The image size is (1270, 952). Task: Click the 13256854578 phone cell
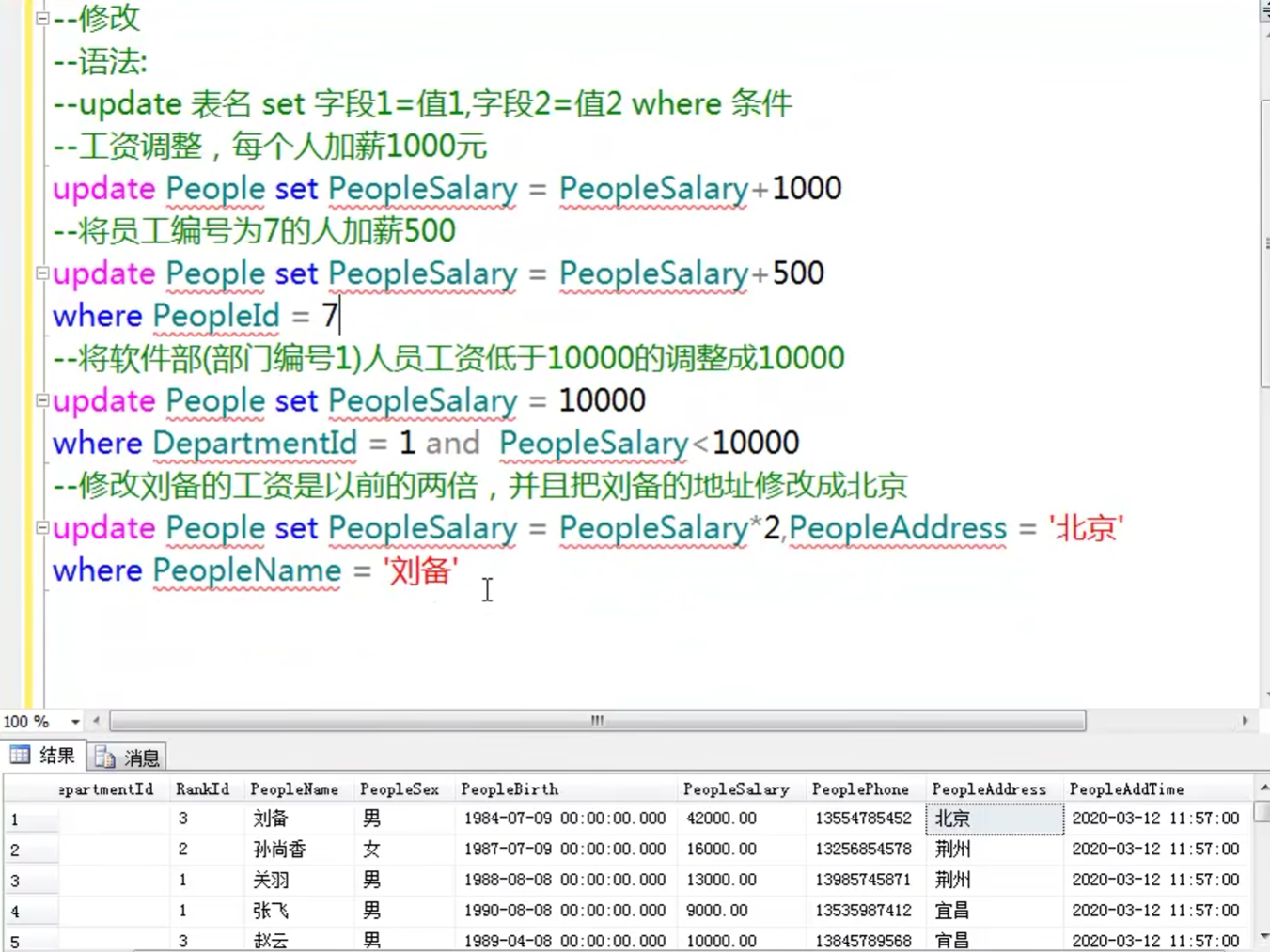pyautogui.click(x=867, y=850)
